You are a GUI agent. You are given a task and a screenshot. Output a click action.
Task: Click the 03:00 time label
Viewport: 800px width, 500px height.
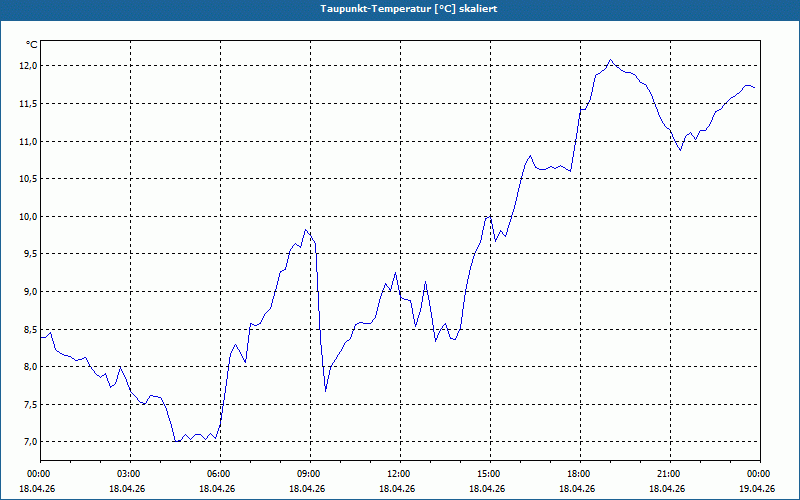coord(131,474)
